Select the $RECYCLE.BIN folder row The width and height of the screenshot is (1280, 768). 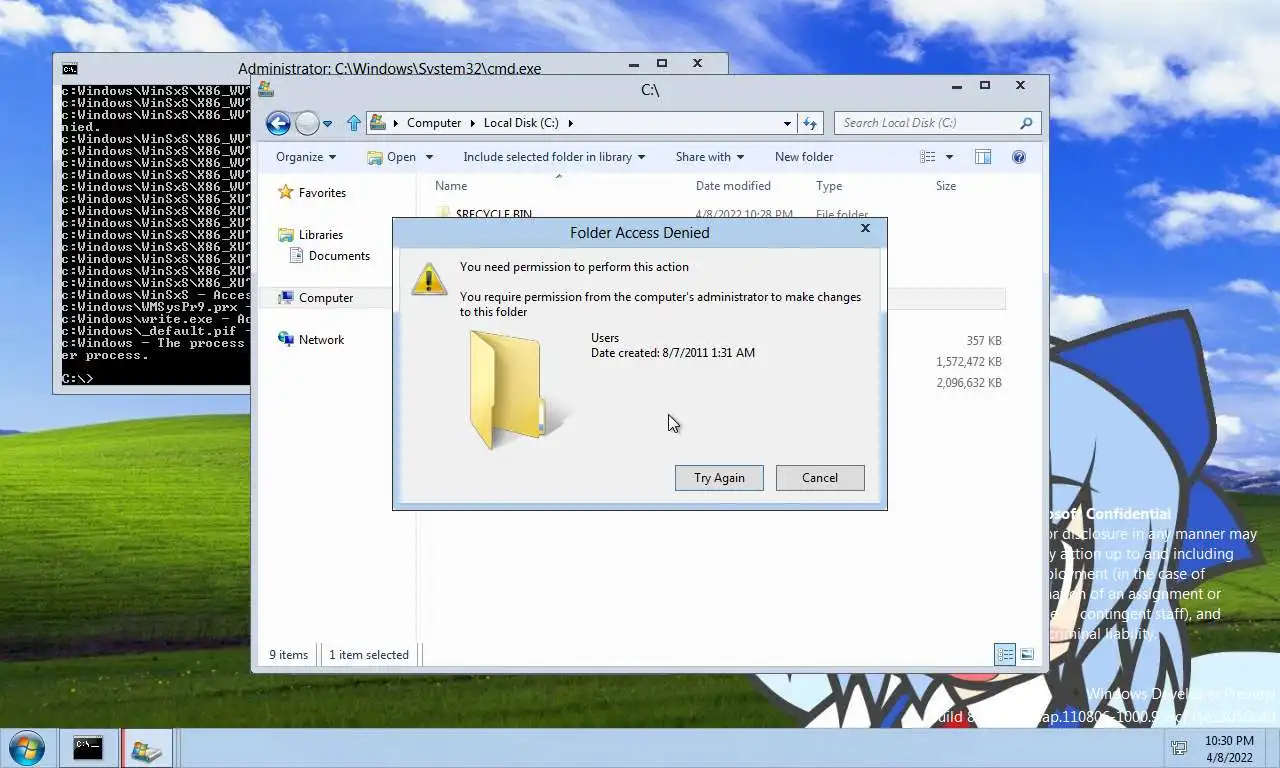(720, 214)
